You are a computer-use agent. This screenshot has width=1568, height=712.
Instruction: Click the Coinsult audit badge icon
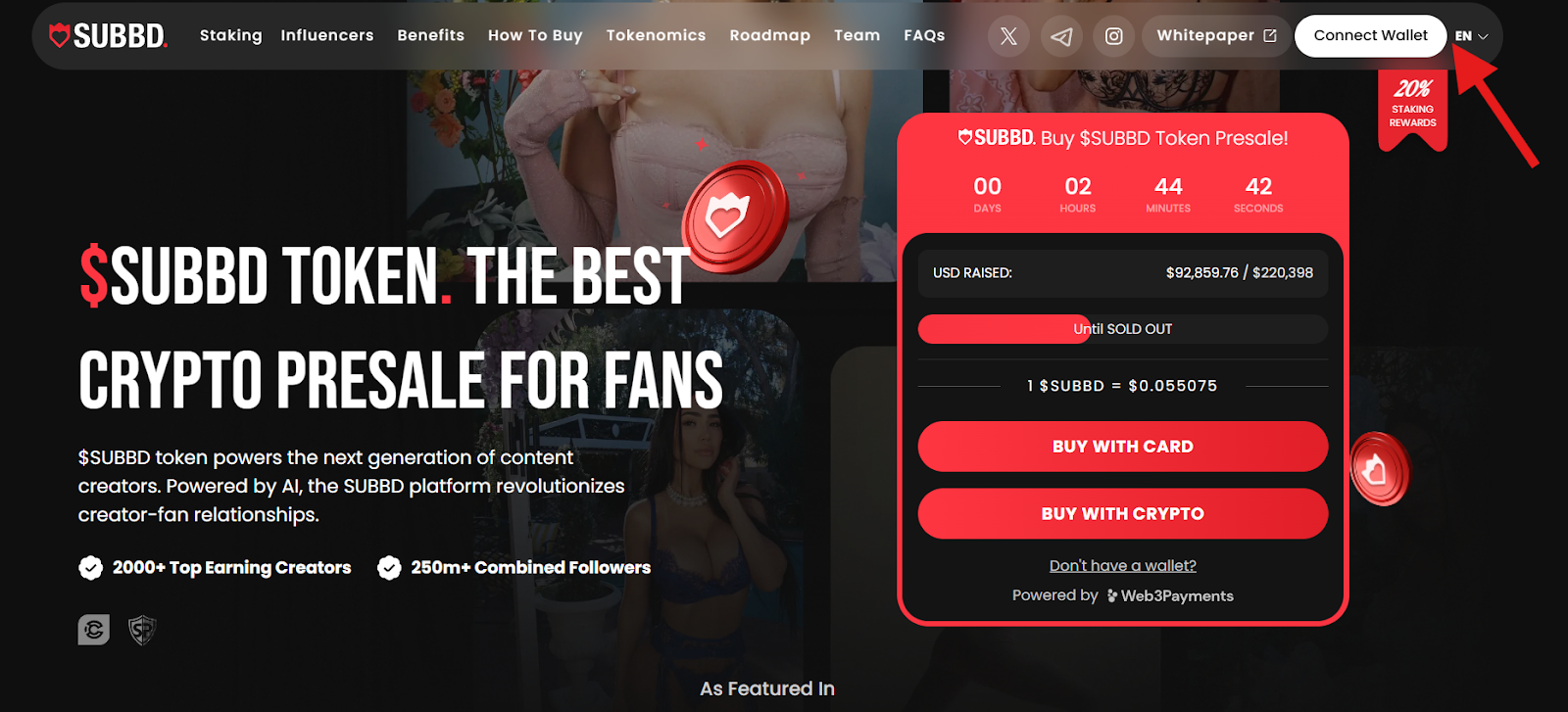(x=94, y=630)
